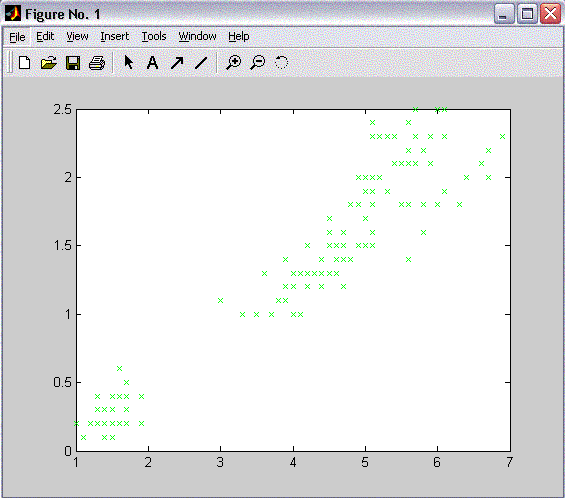The height and width of the screenshot is (498, 565).
Task: Expand the Tools menu
Action: pos(154,36)
